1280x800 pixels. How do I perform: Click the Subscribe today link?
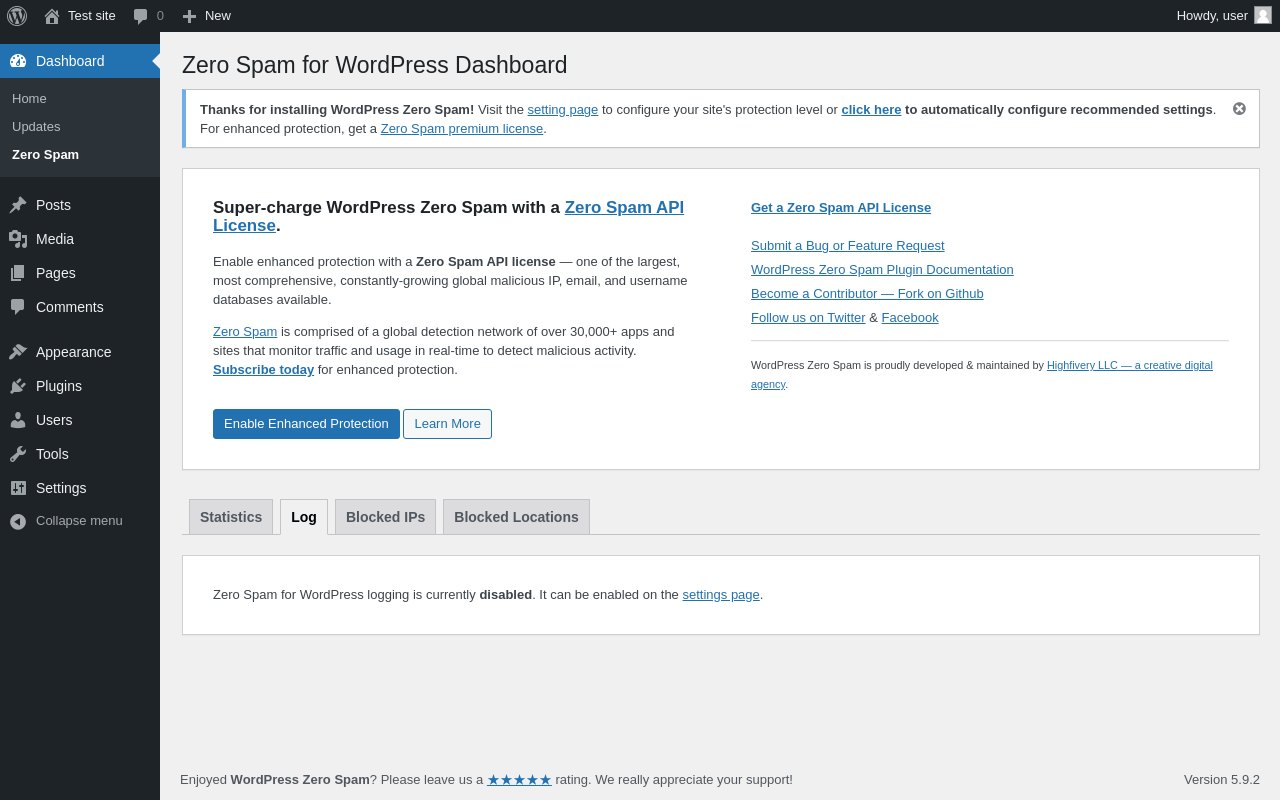(x=263, y=369)
